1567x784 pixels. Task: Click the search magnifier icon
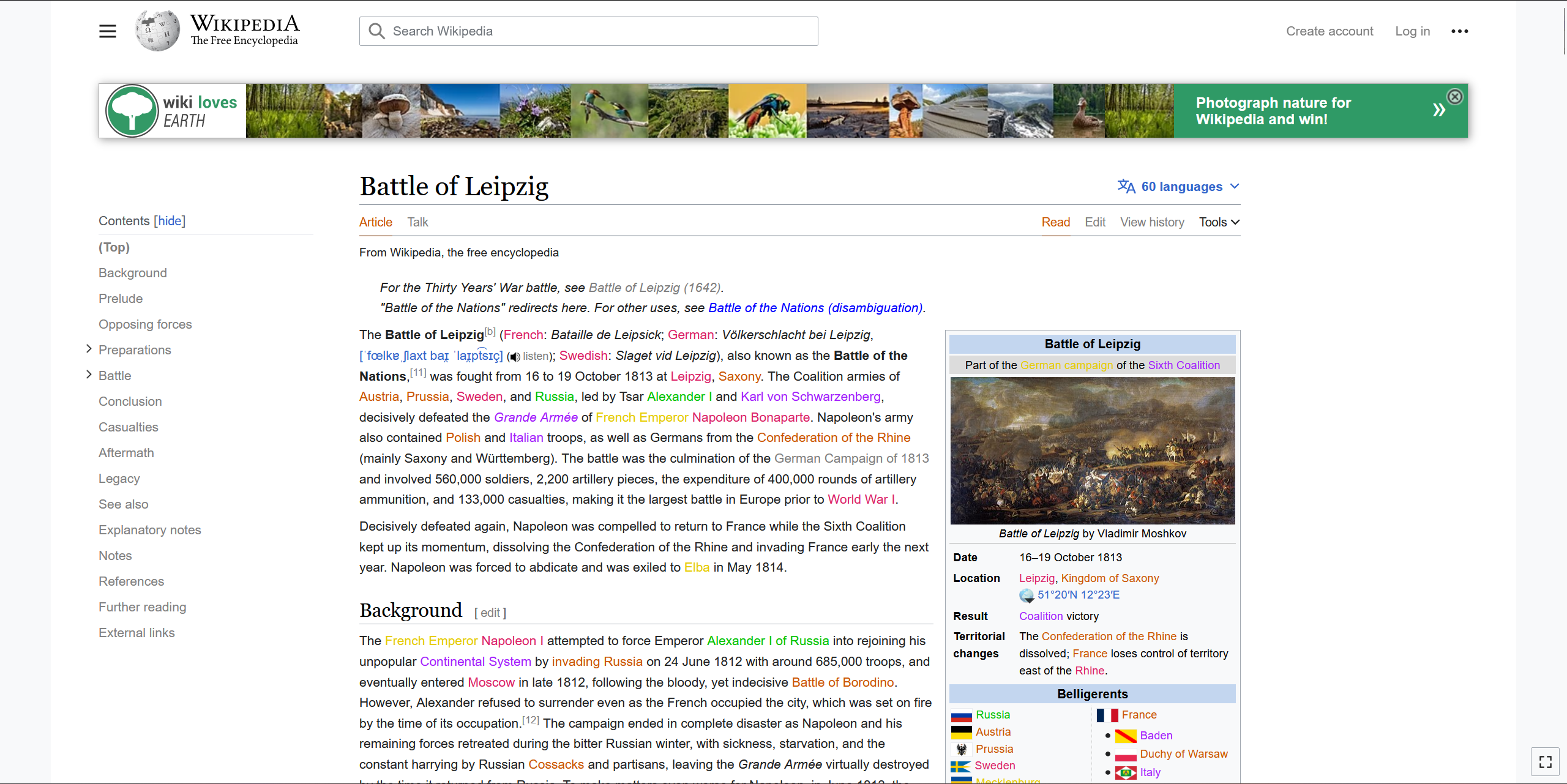pos(376,31)
